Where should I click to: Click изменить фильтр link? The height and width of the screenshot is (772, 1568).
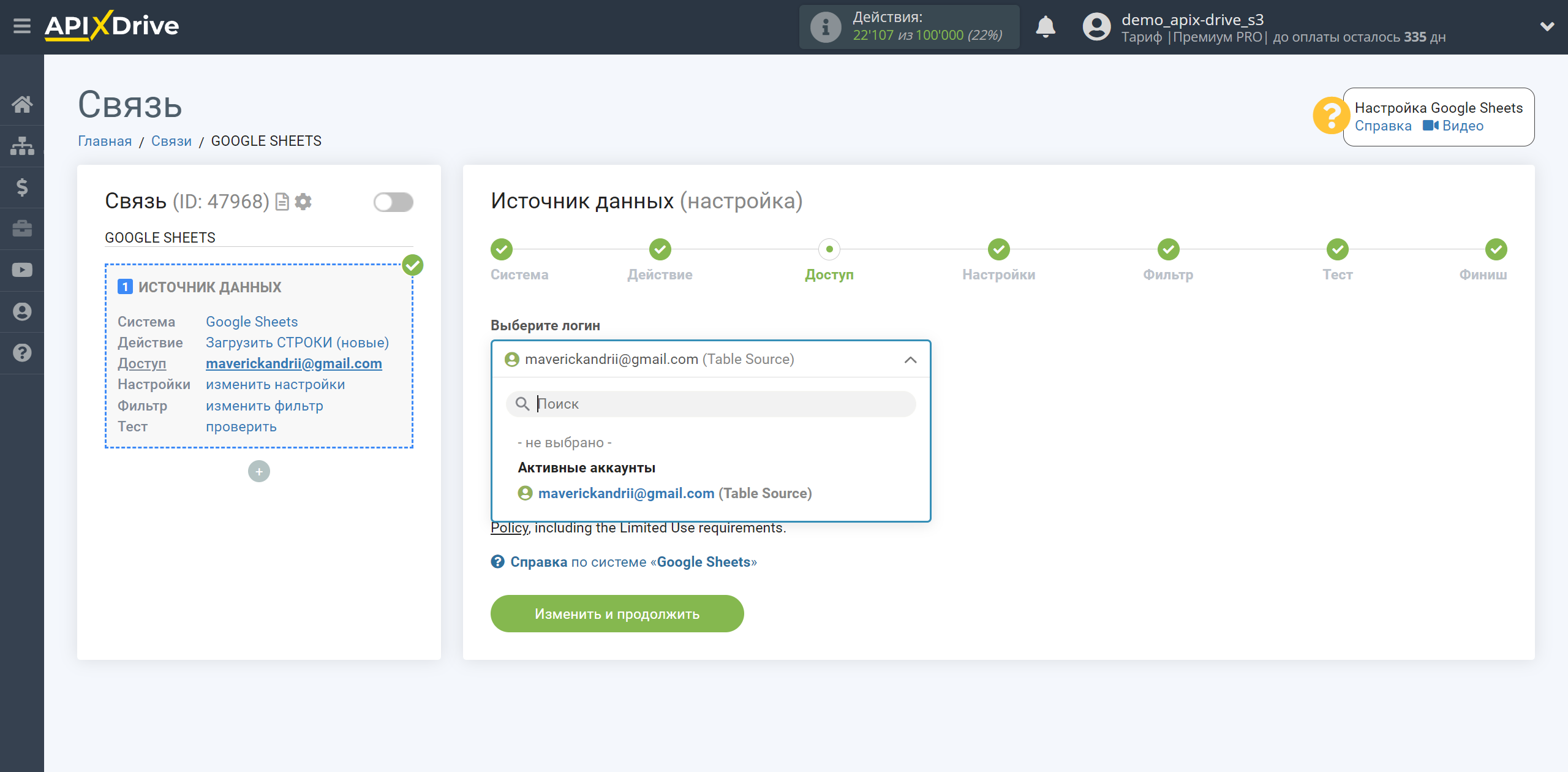click(x=265, y=406)
